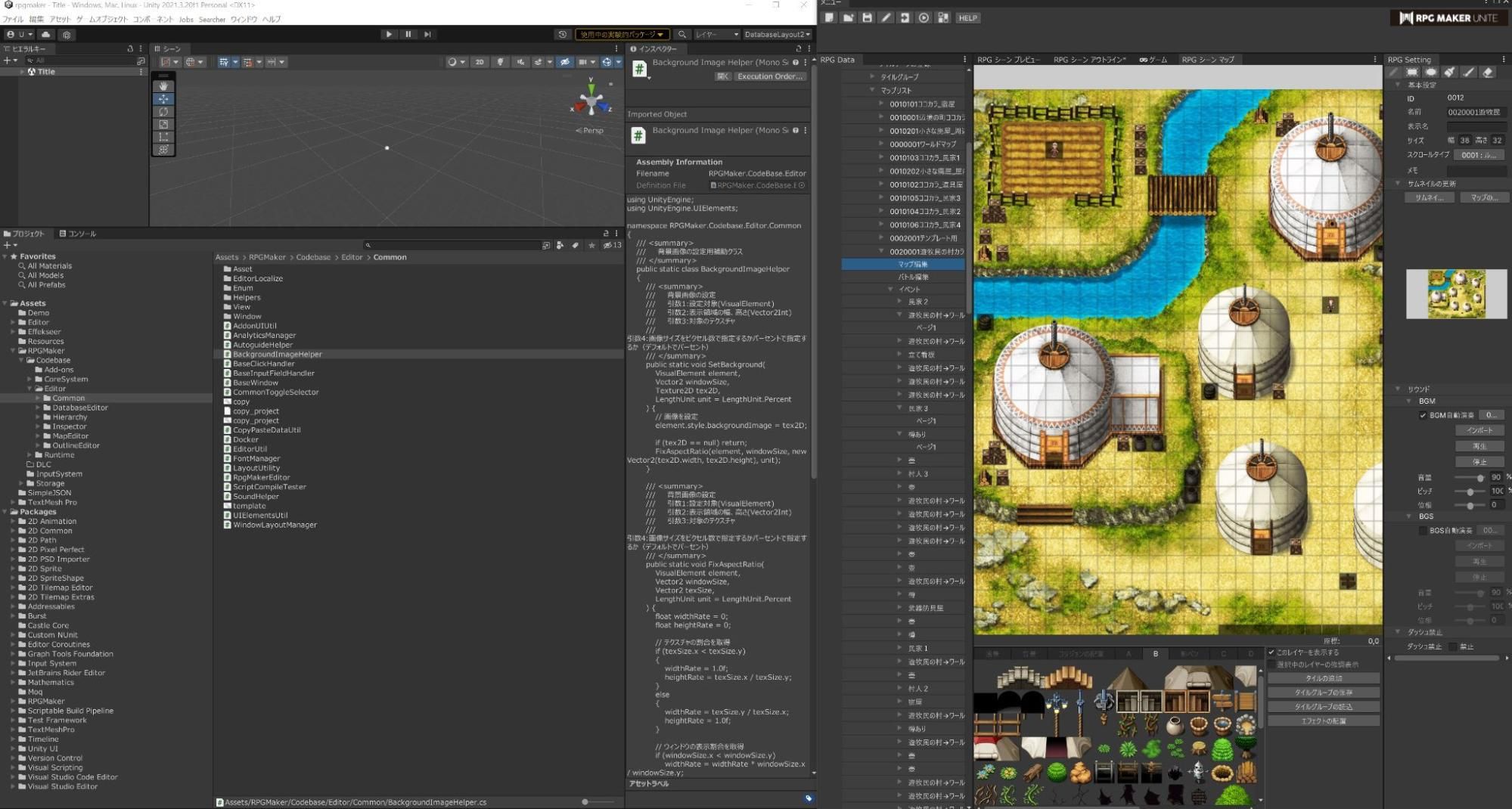Open the Jobs menu
Image resolution: width=1512 pixels, height=809 pixels.
185,20
